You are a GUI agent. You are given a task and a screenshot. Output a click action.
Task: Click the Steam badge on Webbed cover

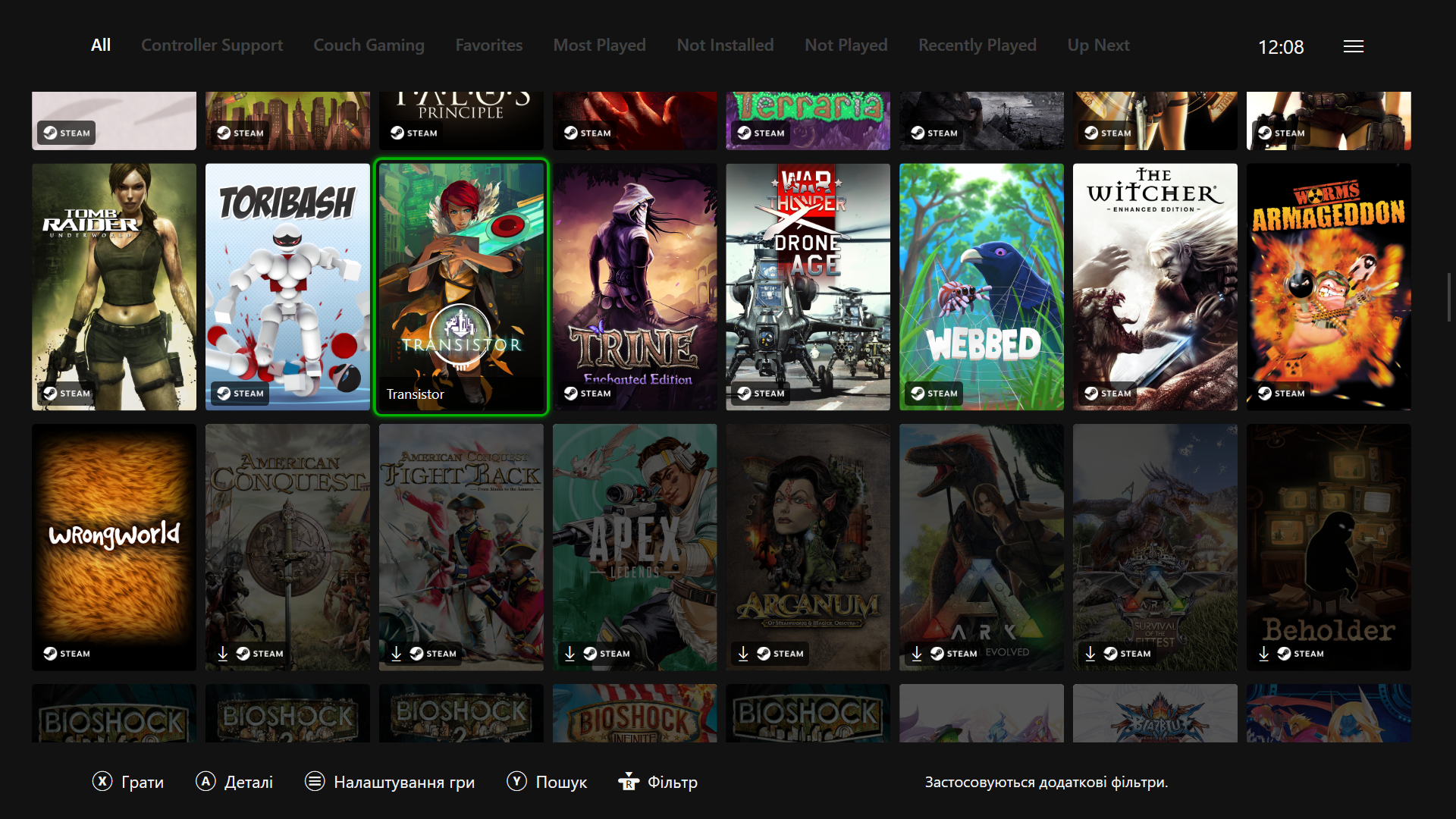(x=934, y=393)
